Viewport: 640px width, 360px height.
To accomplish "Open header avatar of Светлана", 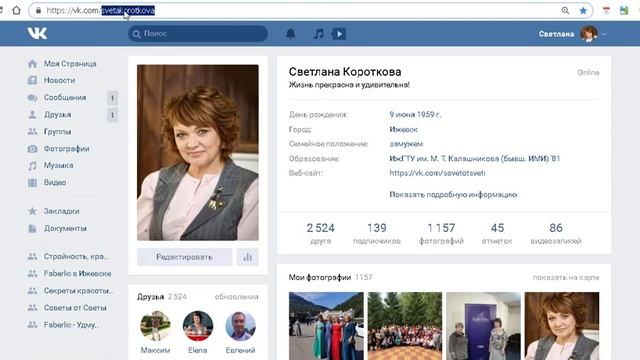I will coord(589,34).
